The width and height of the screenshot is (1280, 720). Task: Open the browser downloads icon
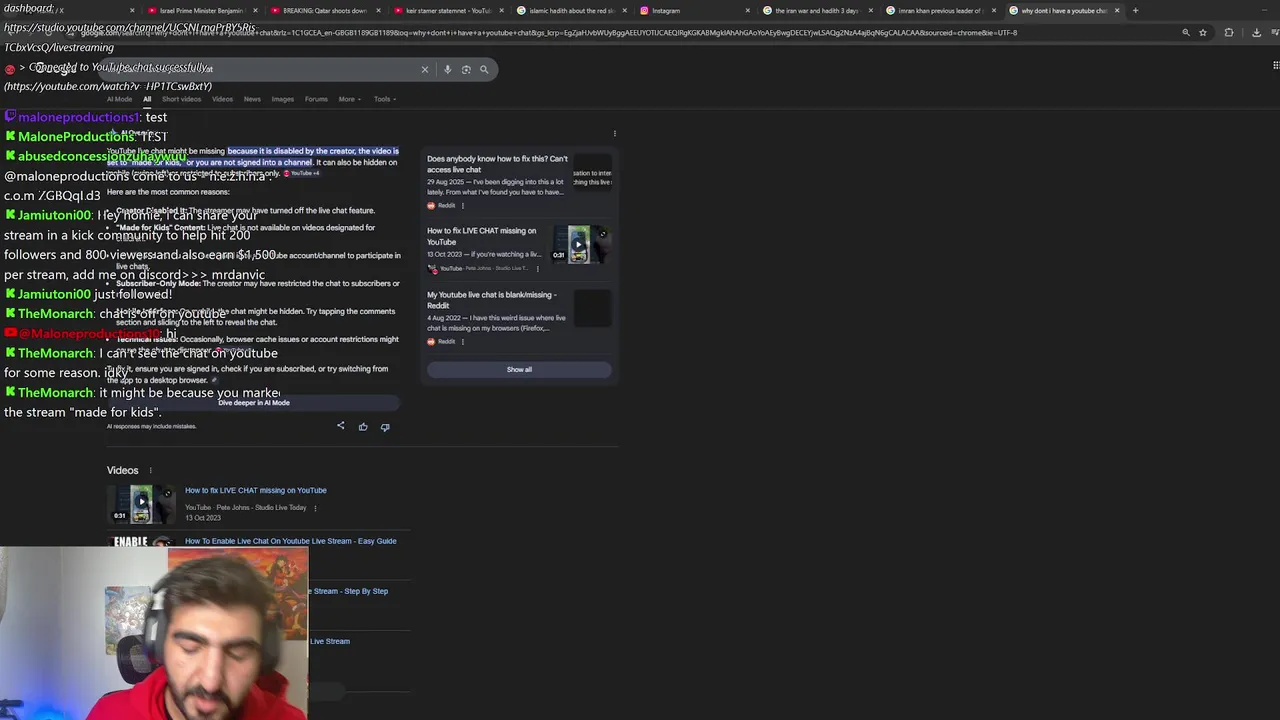click(1256, 32)
